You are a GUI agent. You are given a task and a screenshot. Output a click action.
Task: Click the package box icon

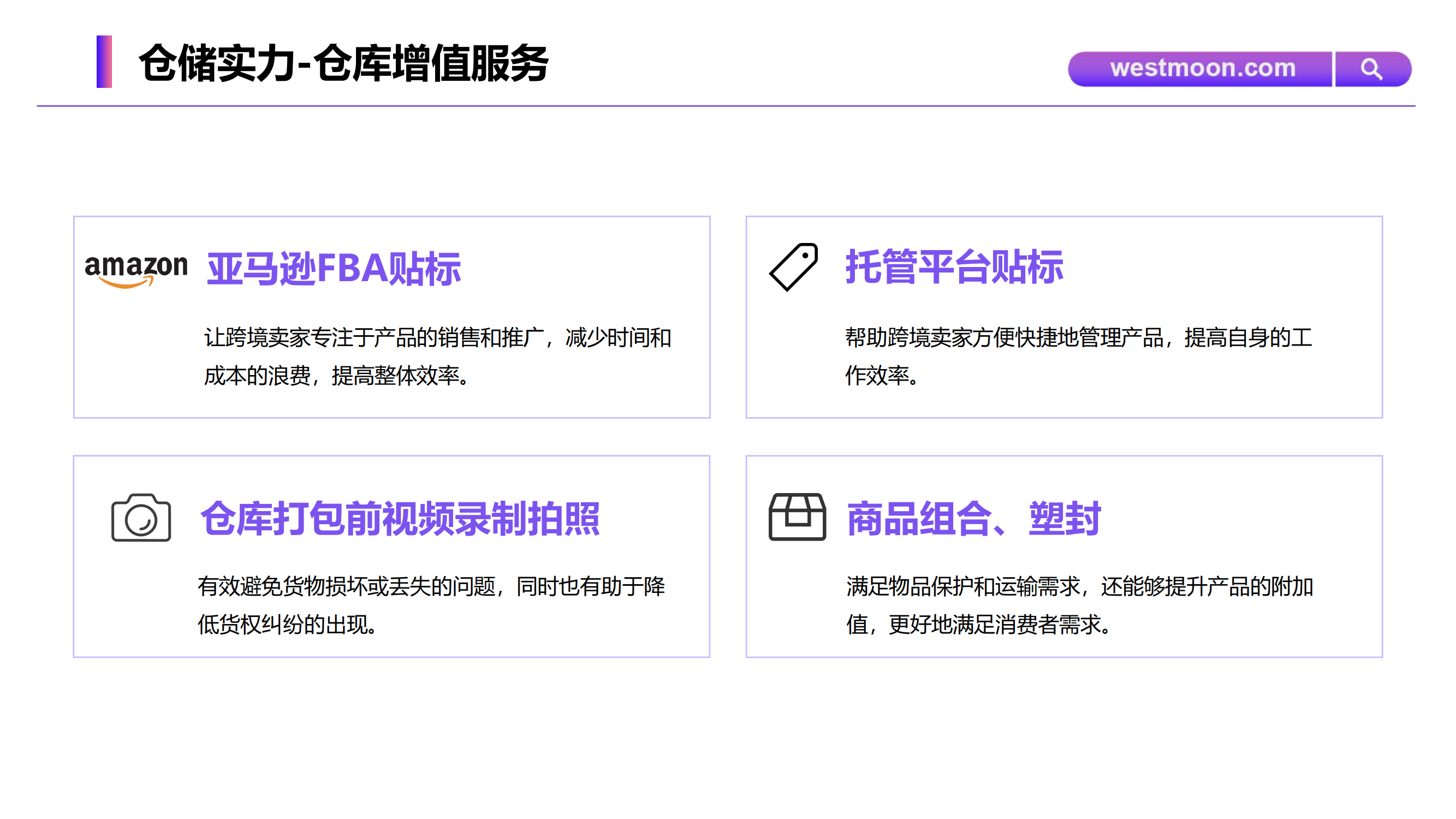[x=797, y=517]
